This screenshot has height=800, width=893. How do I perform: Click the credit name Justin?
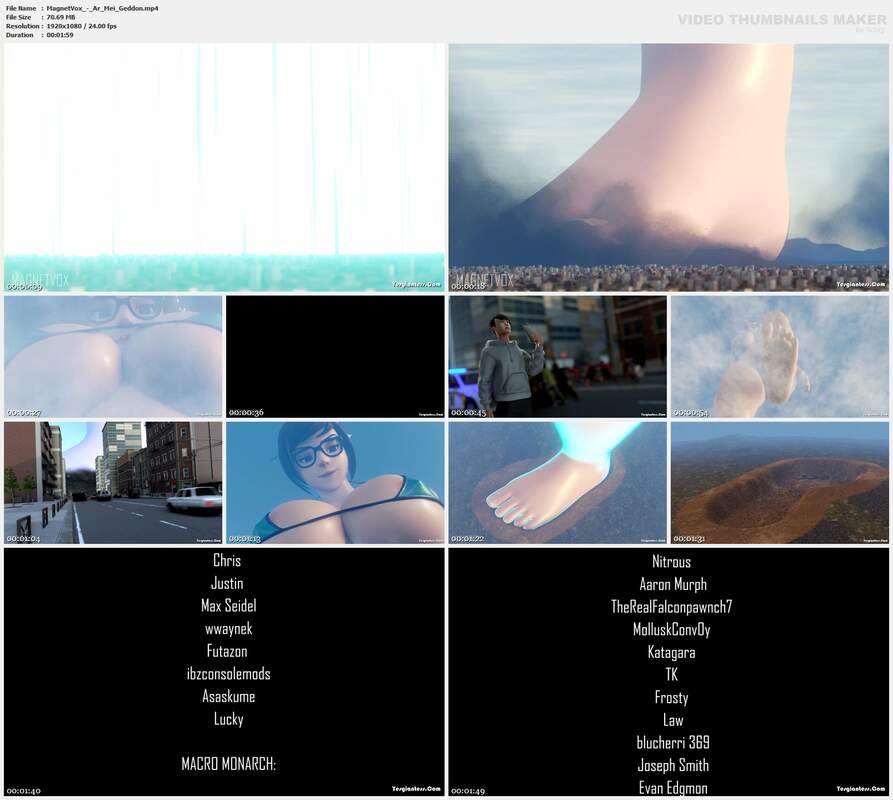point(227,583)
